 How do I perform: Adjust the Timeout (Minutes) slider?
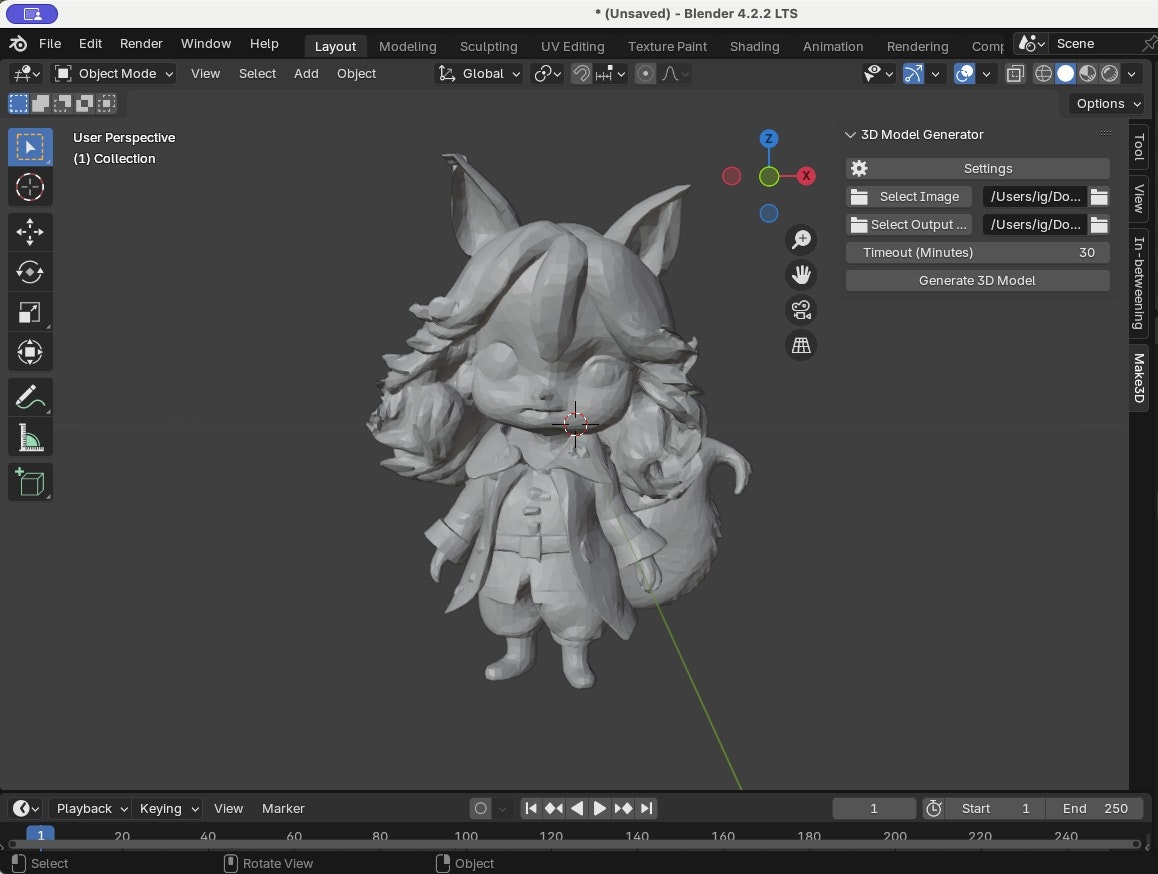click(977, 253)
